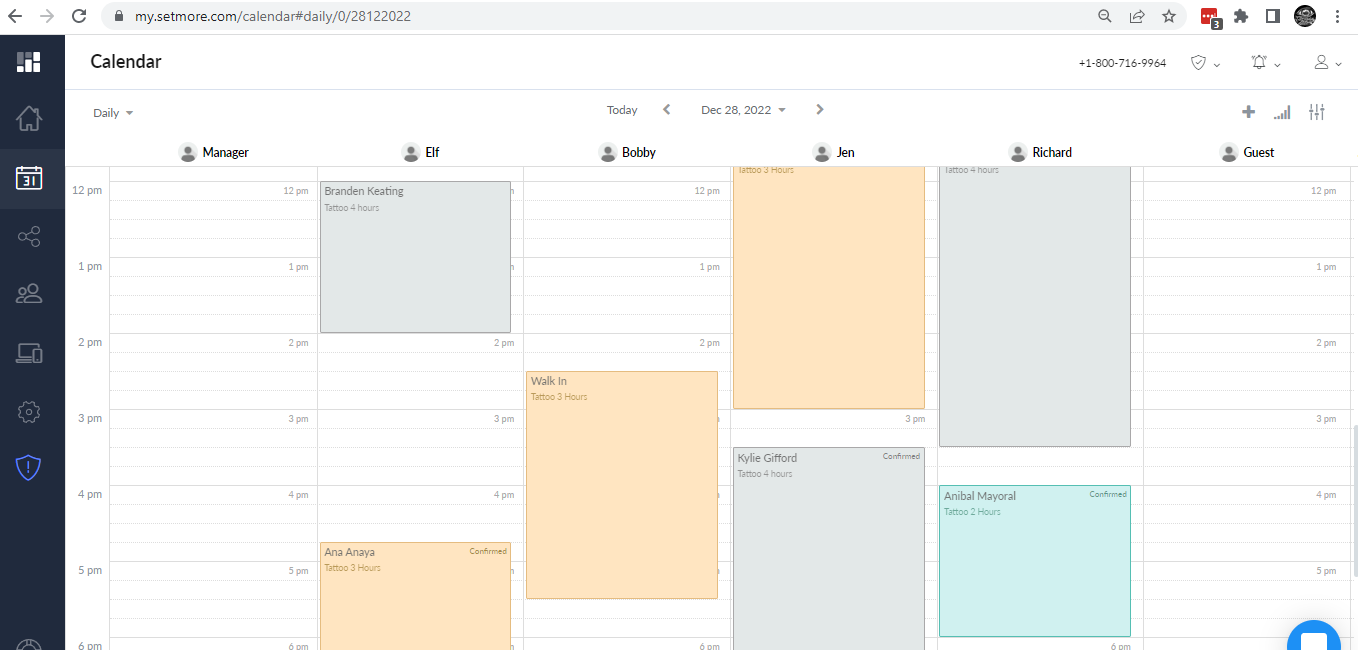Screen dimensions: 1358x650
Task: Open Branden Keating's appointment
Action: pos(415,257)
